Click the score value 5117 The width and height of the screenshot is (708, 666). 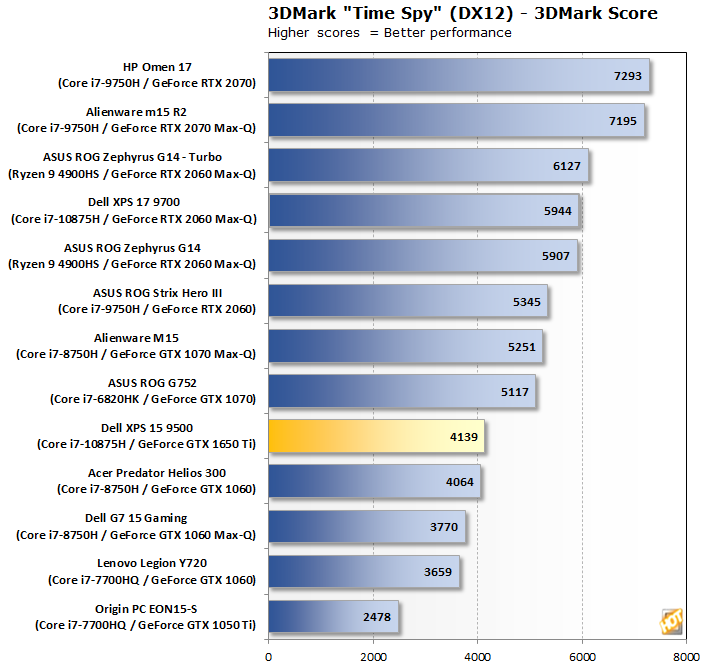[515, 392]
